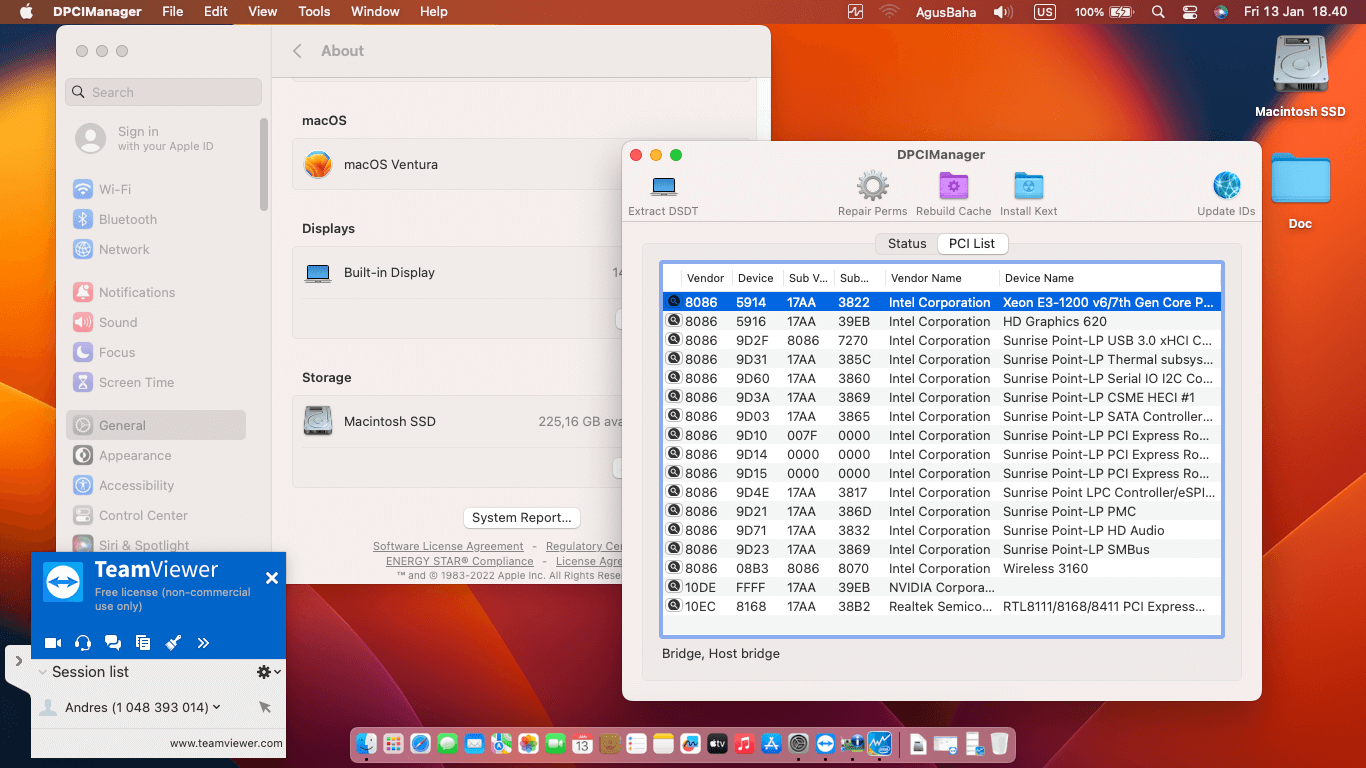Click the Settings sidebar scrollbar

264,165
